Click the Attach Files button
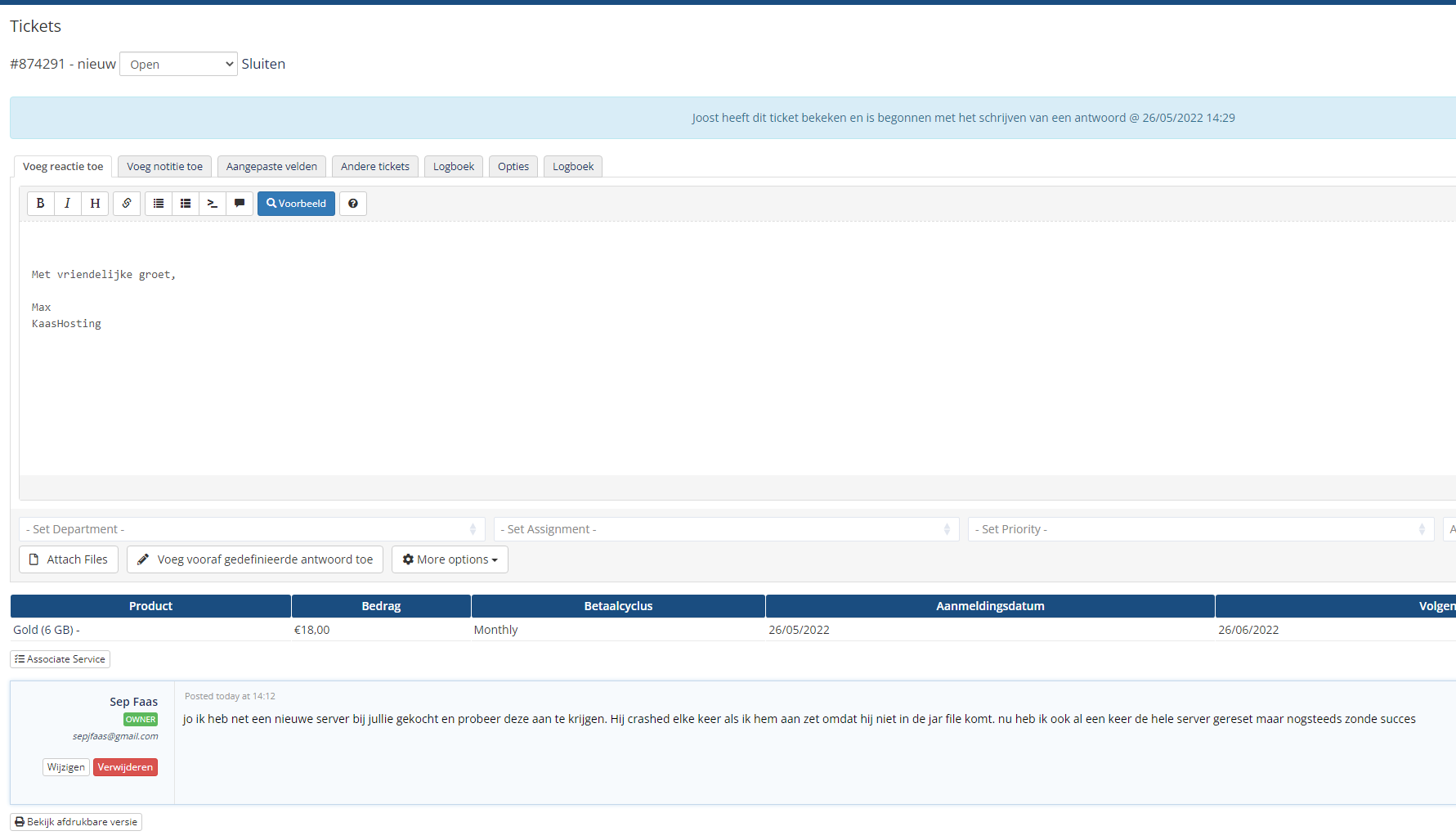This screenshot has width=1456, height=840. (x=69, y=559)
